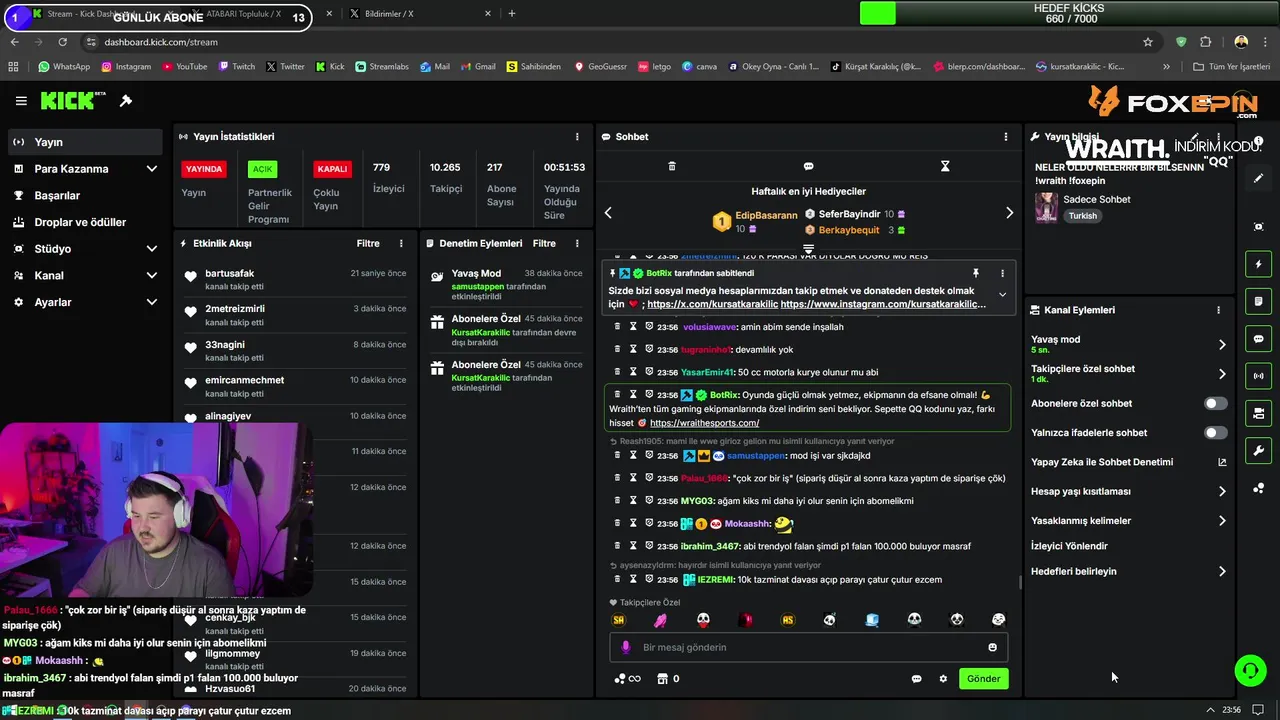
Task: Click the hourglass icon in Sohbet toolbar
Action: point(945,166)
